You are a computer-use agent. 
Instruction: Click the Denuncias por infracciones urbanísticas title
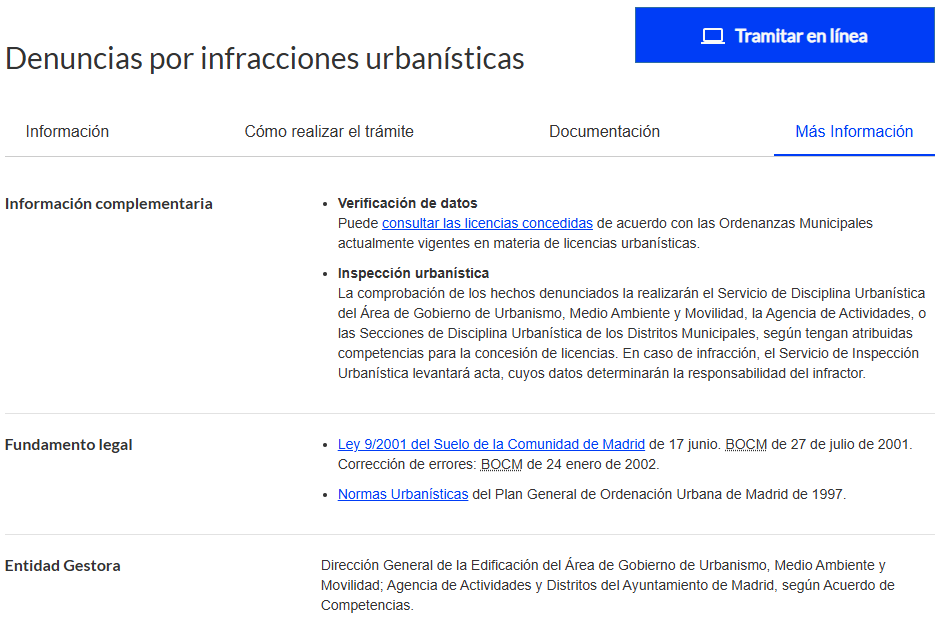tap(265, 59)
